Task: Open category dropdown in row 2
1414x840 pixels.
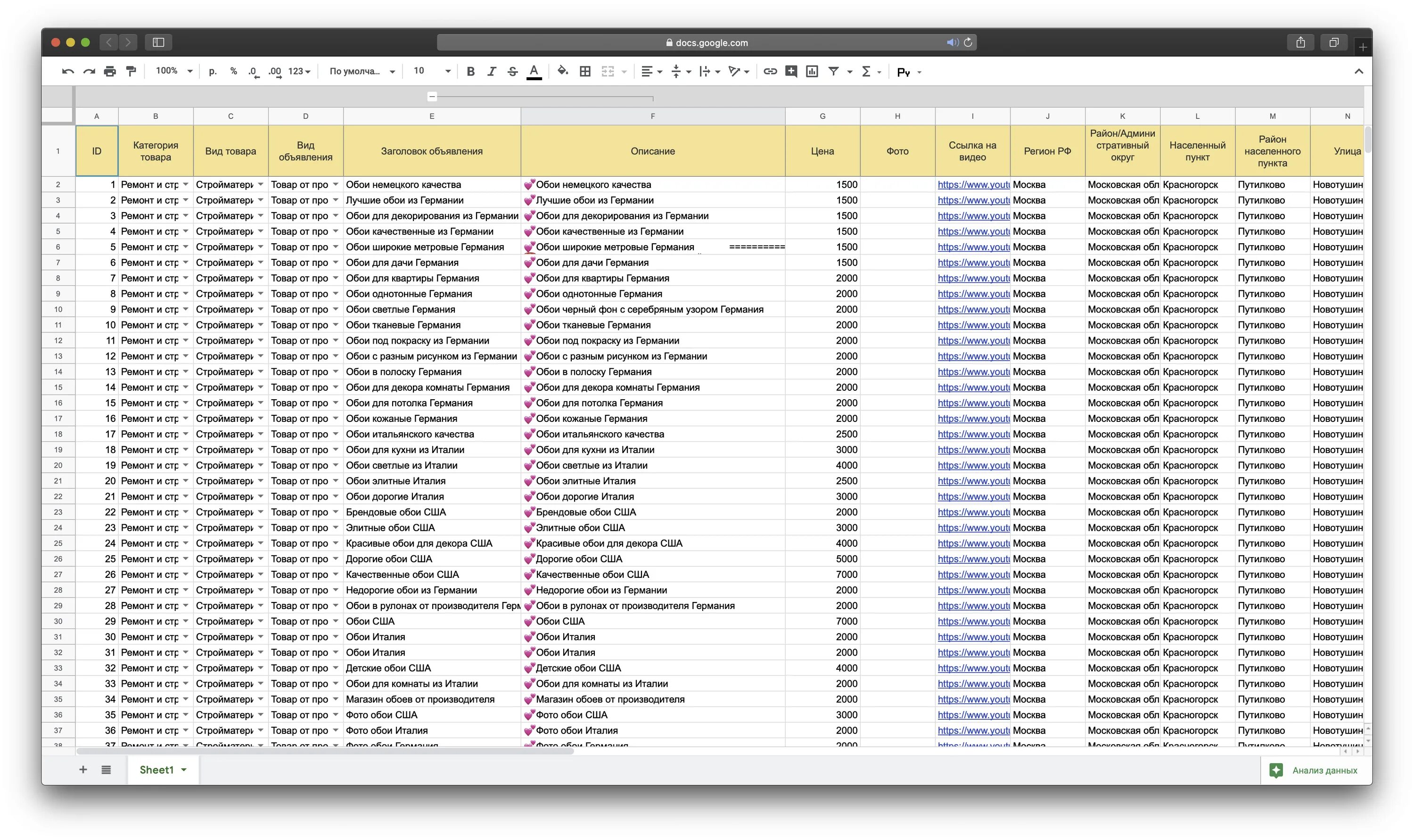Action: click(185, 184)
